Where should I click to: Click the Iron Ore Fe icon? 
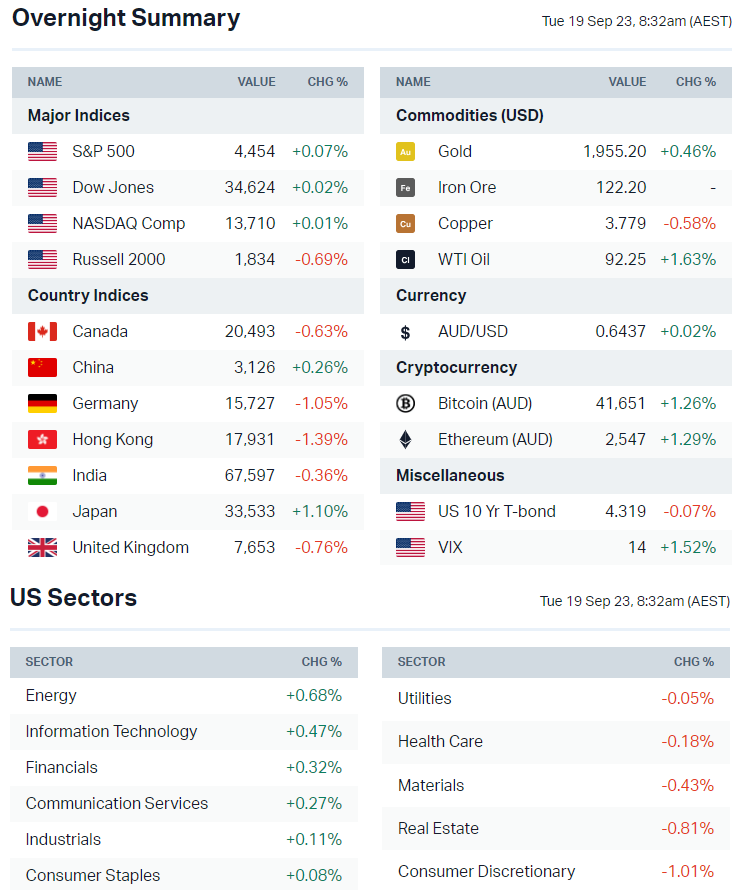pos(405,188)
